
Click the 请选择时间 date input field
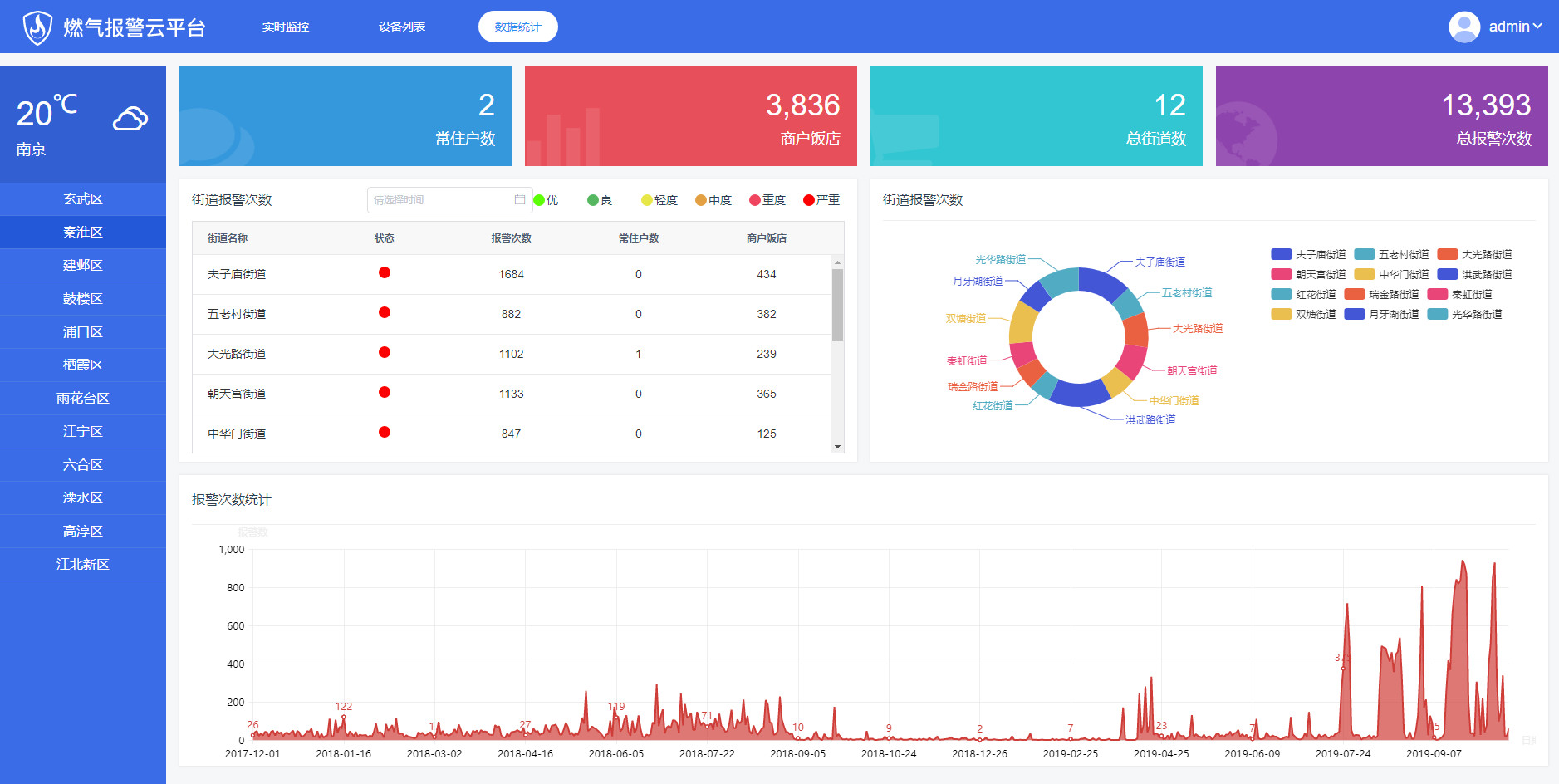pyautogui.click(x=440, y=200)
